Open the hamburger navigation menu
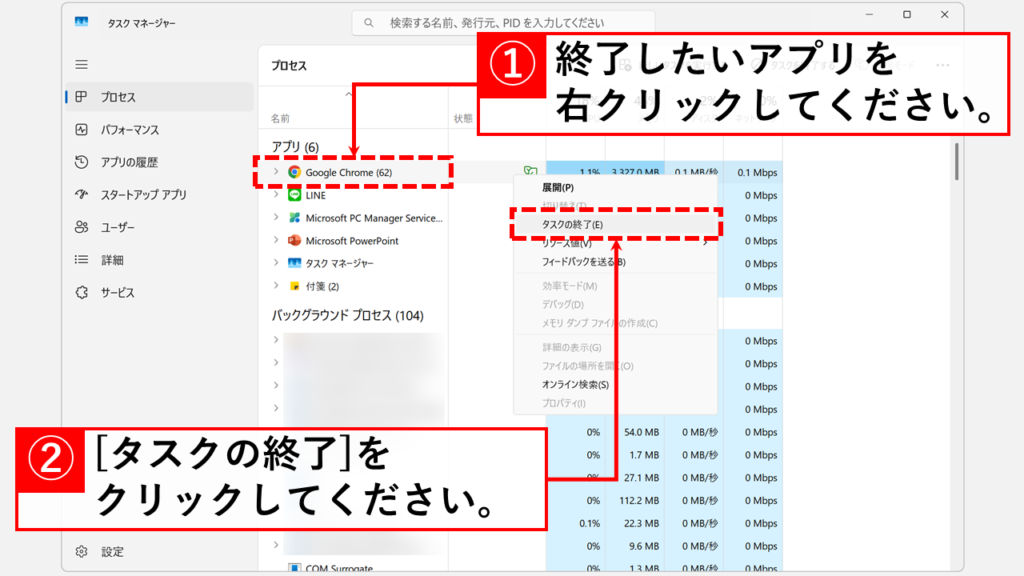Screen dimensions: 1024x576 [82, 64]
